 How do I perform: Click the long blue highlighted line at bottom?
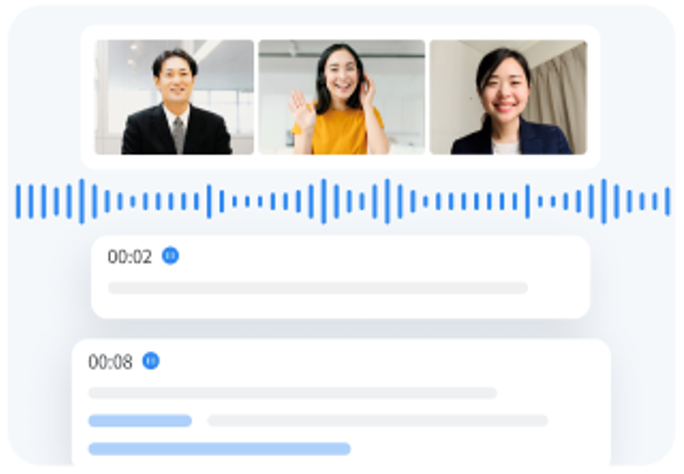click(x=219, y=449)
